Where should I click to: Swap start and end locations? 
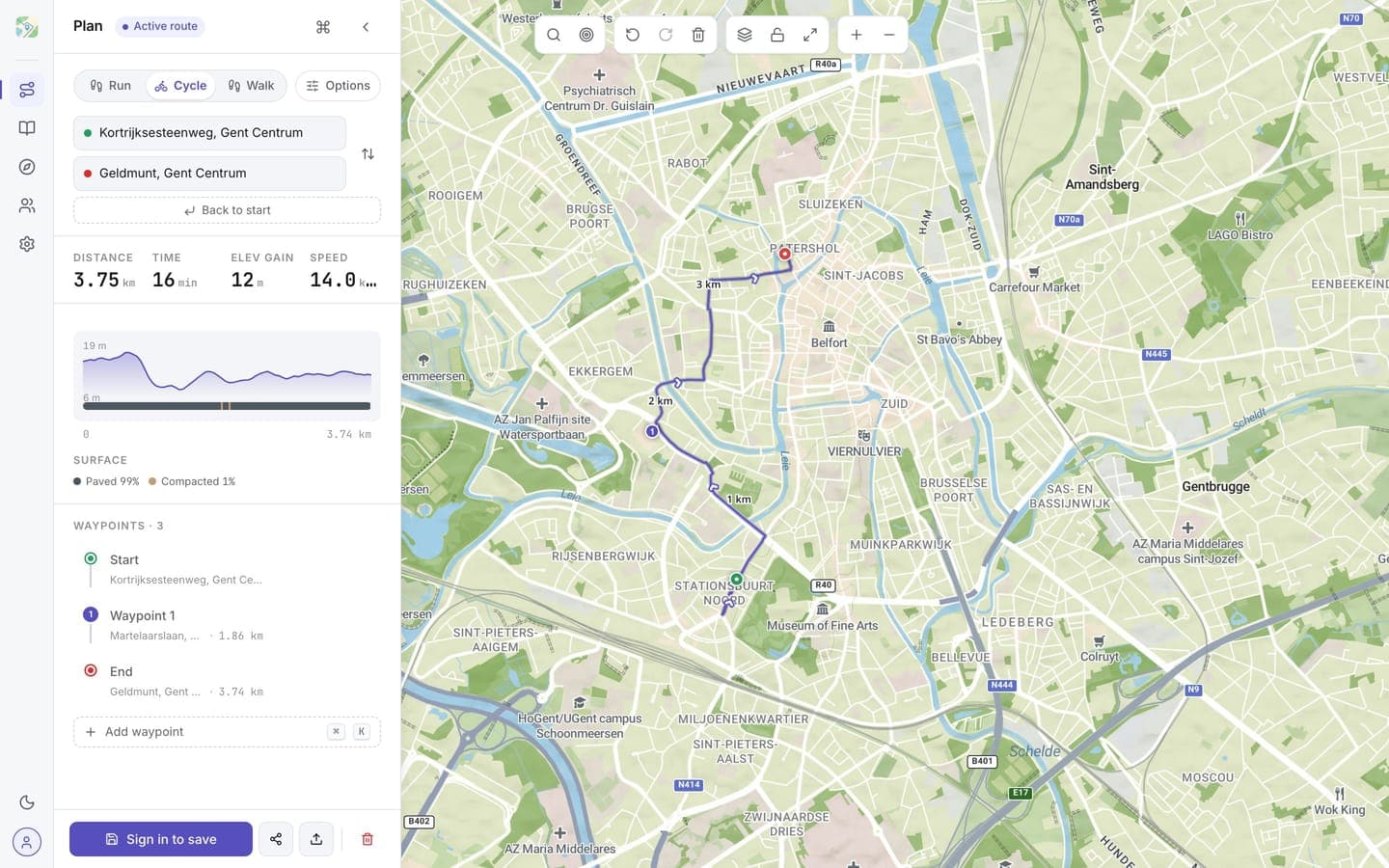[368, 153]
